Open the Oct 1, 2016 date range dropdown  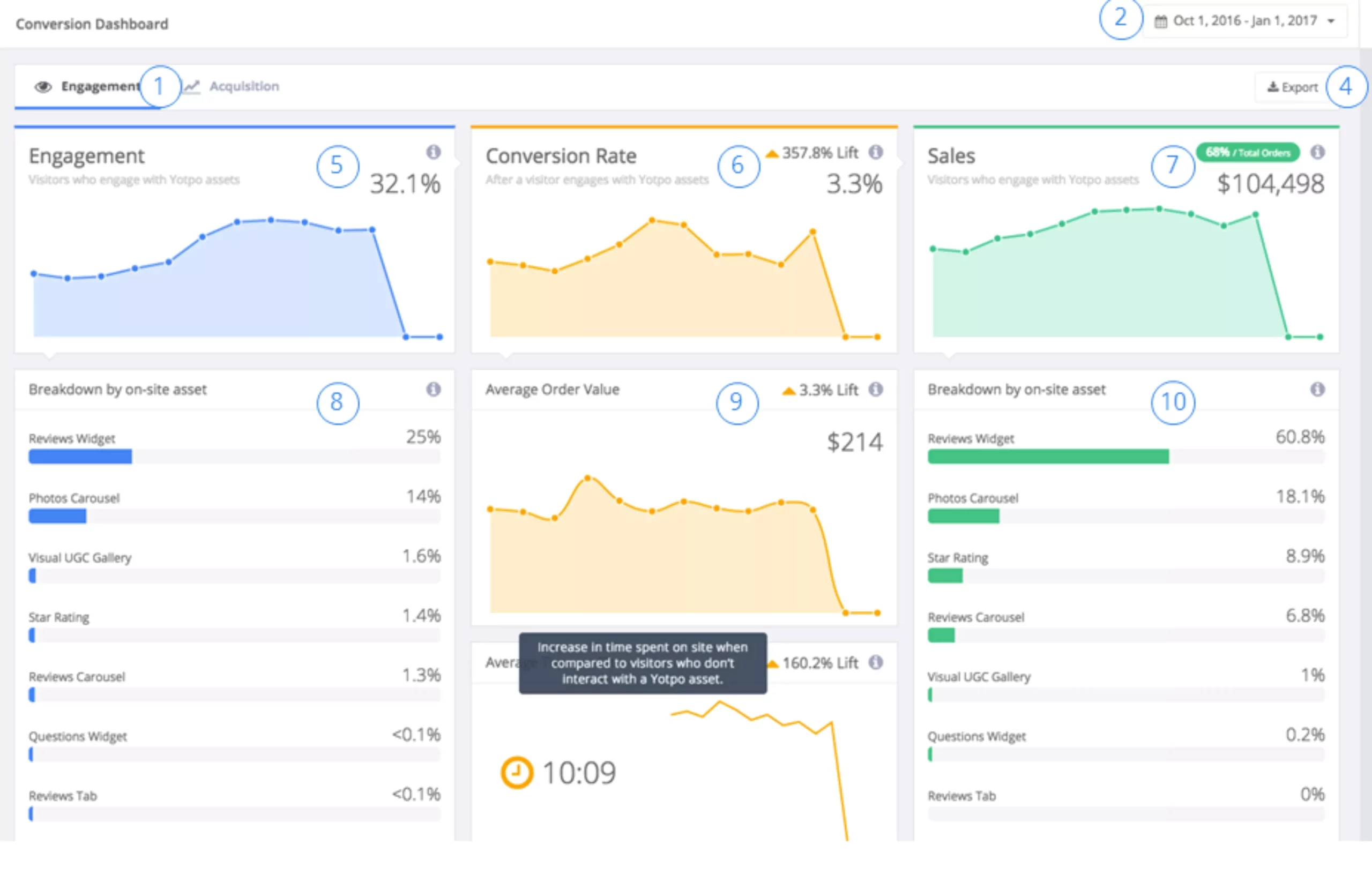click(1244, 21)
